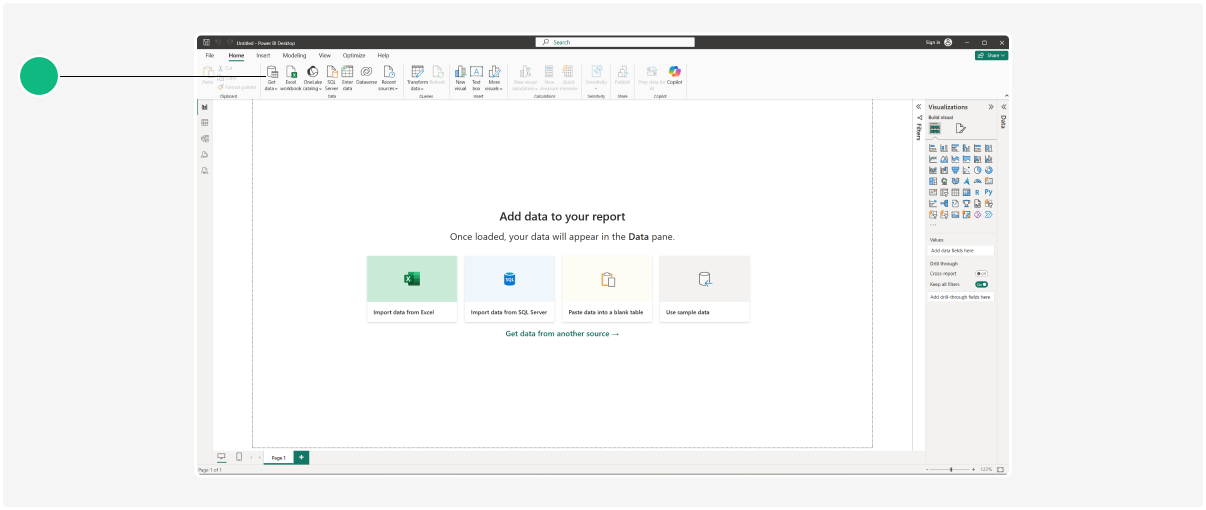1206x510 pixels.
Task: Open the OneLake catalog
Action: [x=313, y=78]
